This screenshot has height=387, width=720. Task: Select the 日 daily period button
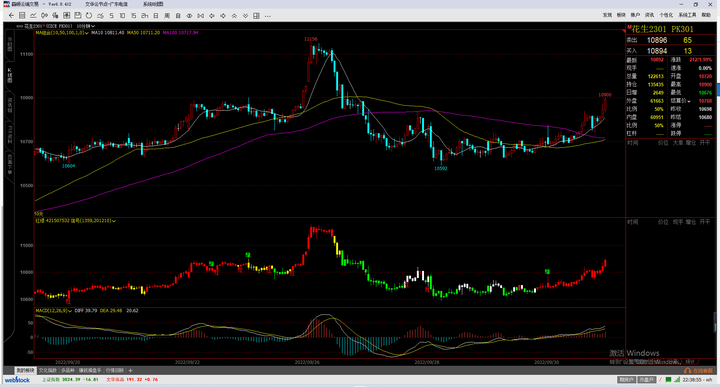(156, 16)
